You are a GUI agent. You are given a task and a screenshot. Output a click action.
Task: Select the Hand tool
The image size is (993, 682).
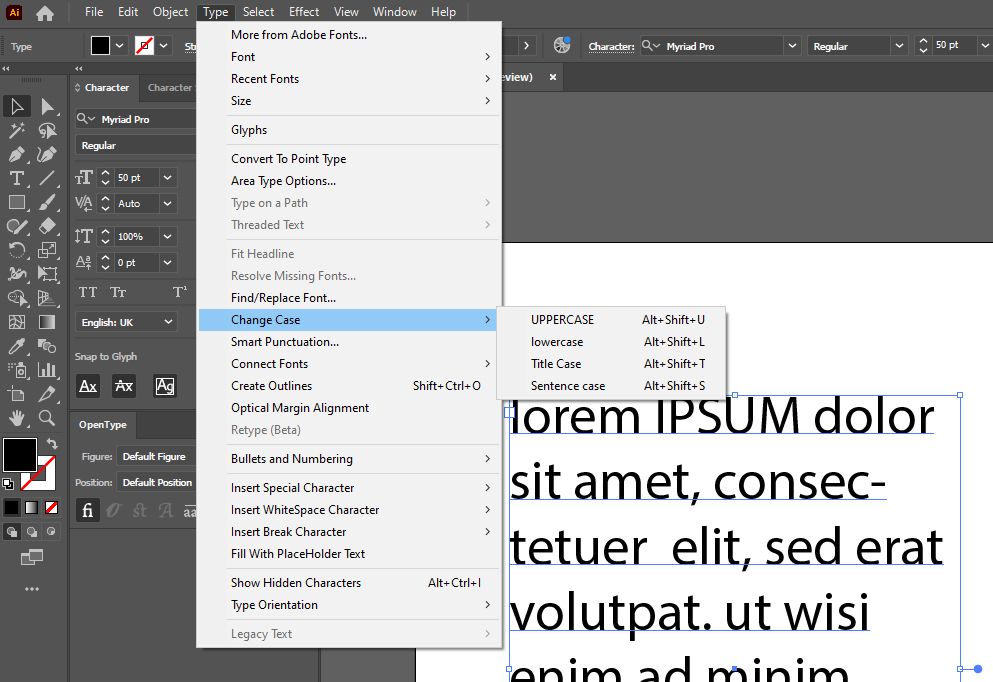click(x=17, y=417)
